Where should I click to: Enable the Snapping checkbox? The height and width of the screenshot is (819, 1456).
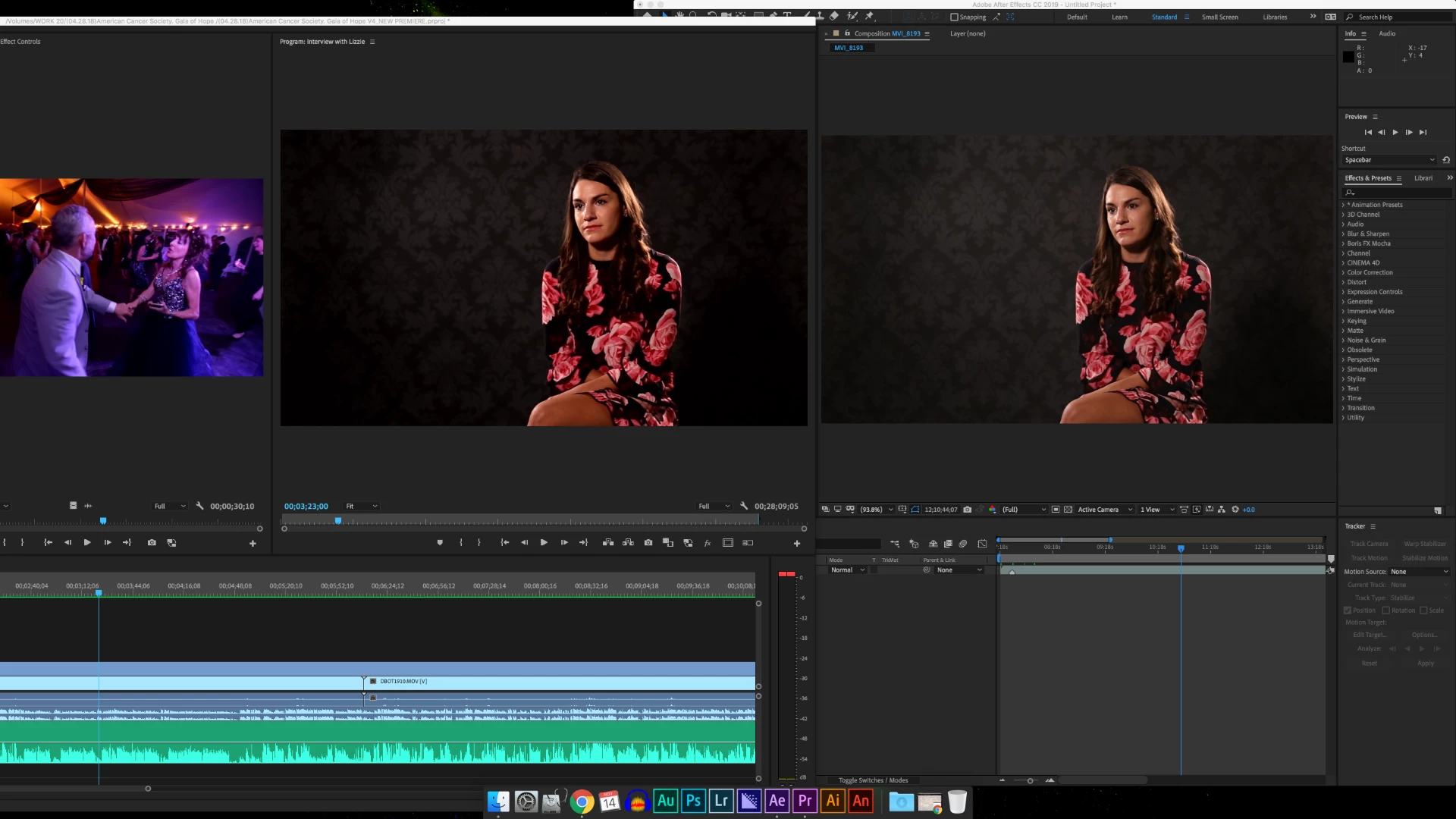click(954, 17)
